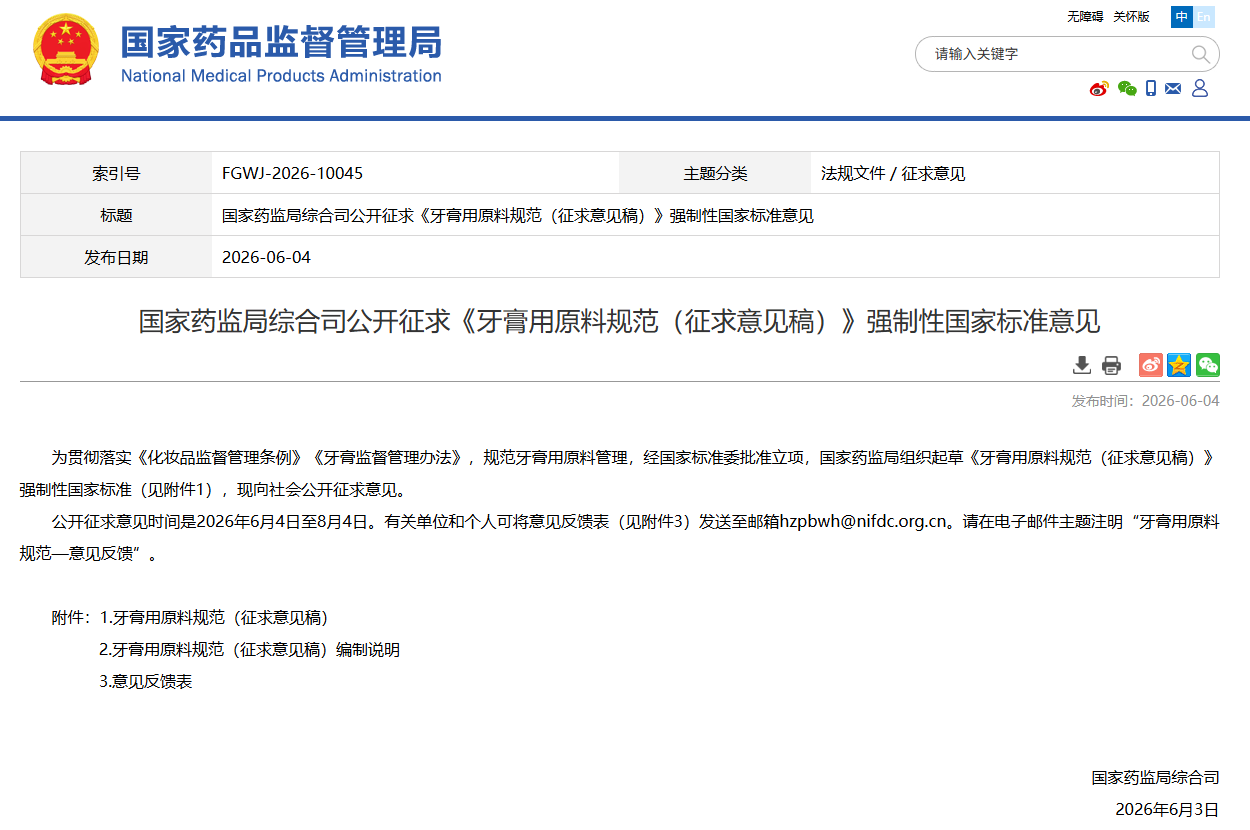This screenshot has height=830, width=1250.
Task: Print the page using the printer icon
Action: click(1111, 365)
